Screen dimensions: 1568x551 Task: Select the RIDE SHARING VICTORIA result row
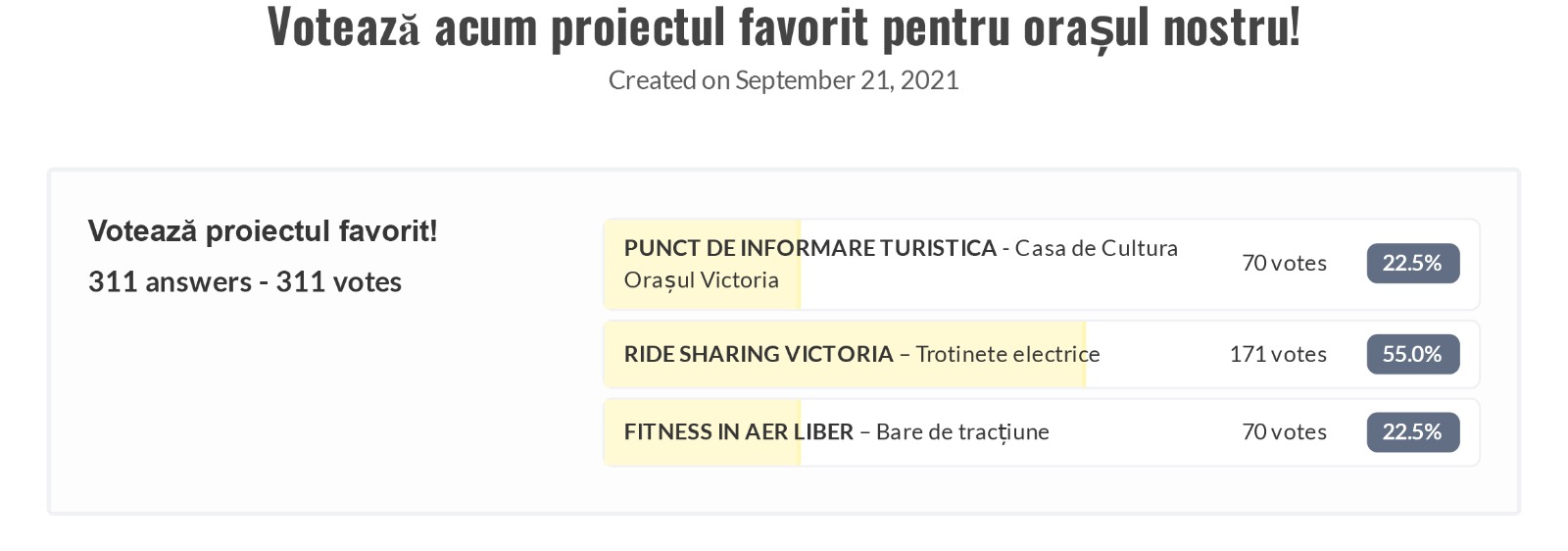(1042, 355)
